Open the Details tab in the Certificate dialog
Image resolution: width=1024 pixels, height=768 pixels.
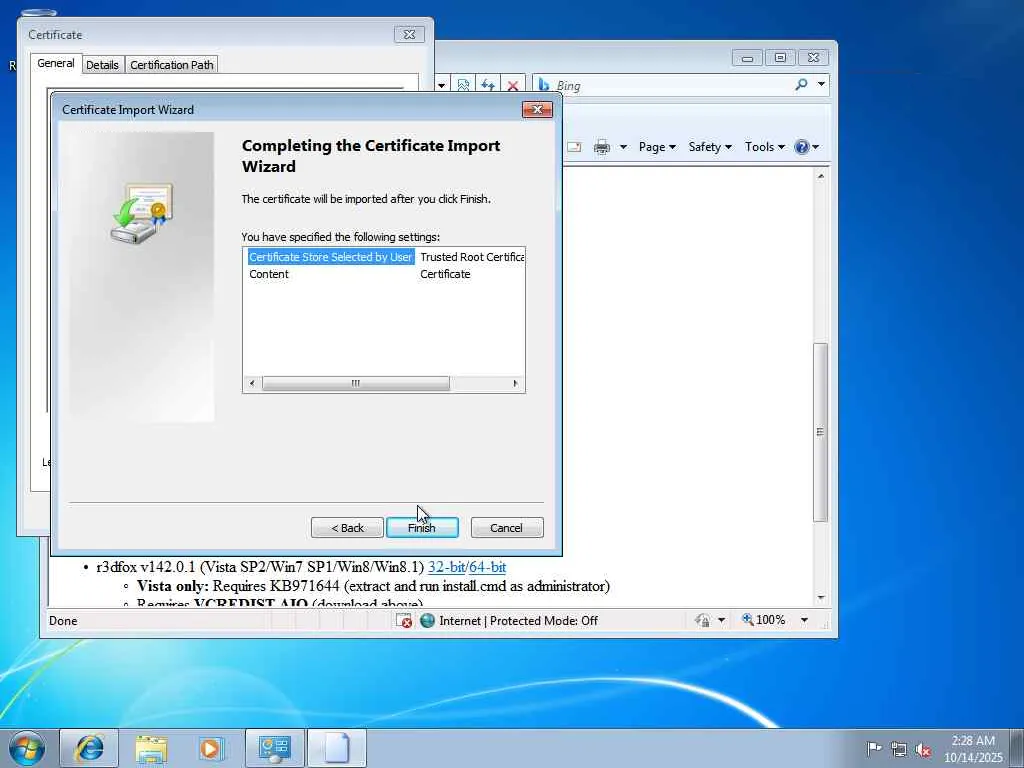[103, 65]
